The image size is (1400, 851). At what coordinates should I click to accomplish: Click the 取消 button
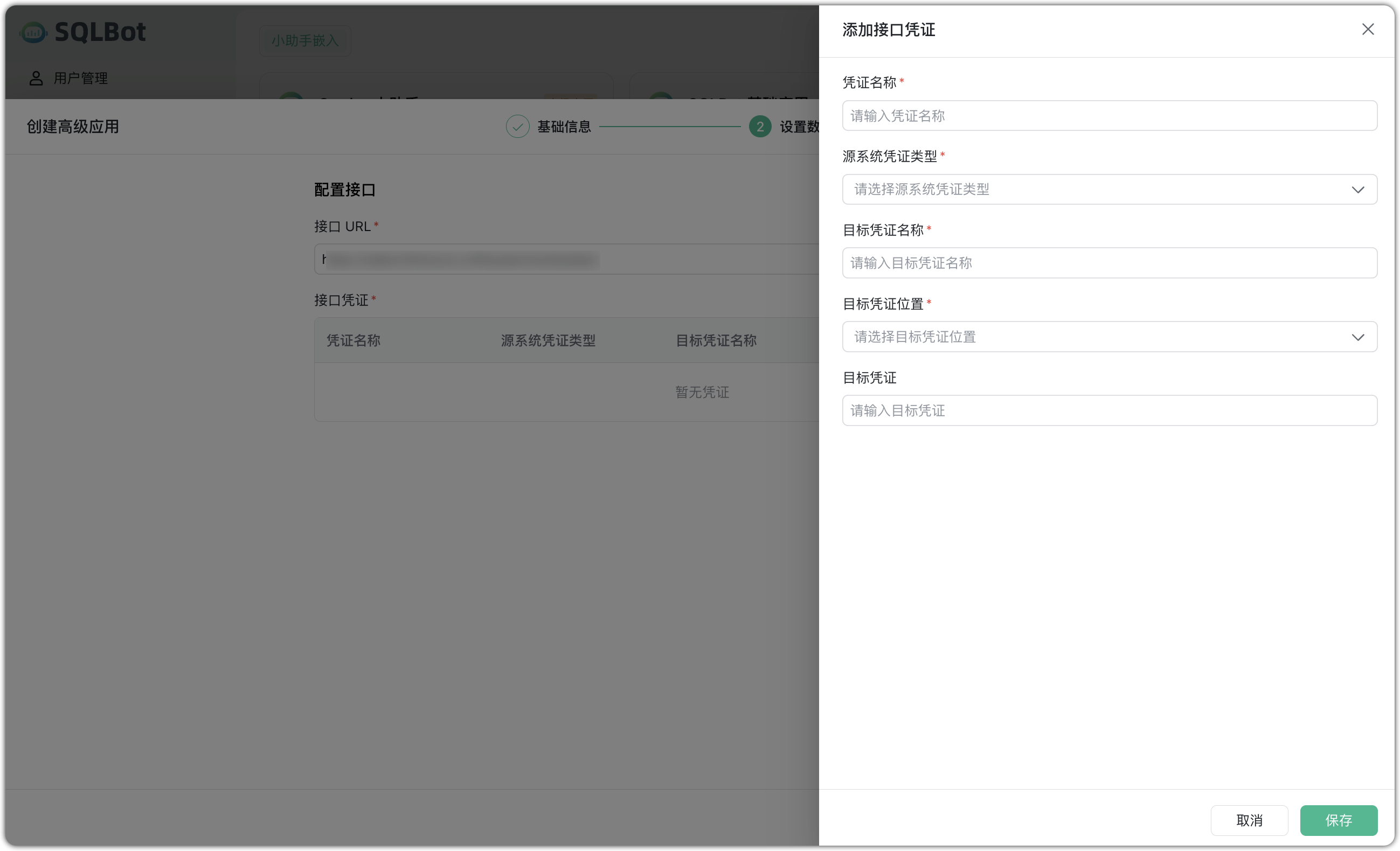pos(1249,820)
